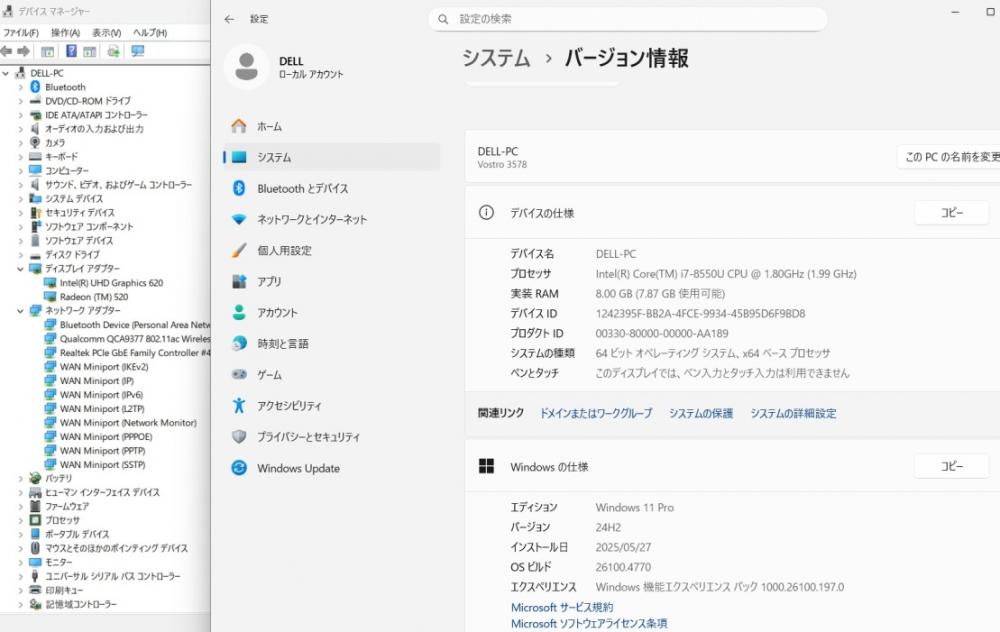Open システムの詳細設定 link

(x=793, y=413)
